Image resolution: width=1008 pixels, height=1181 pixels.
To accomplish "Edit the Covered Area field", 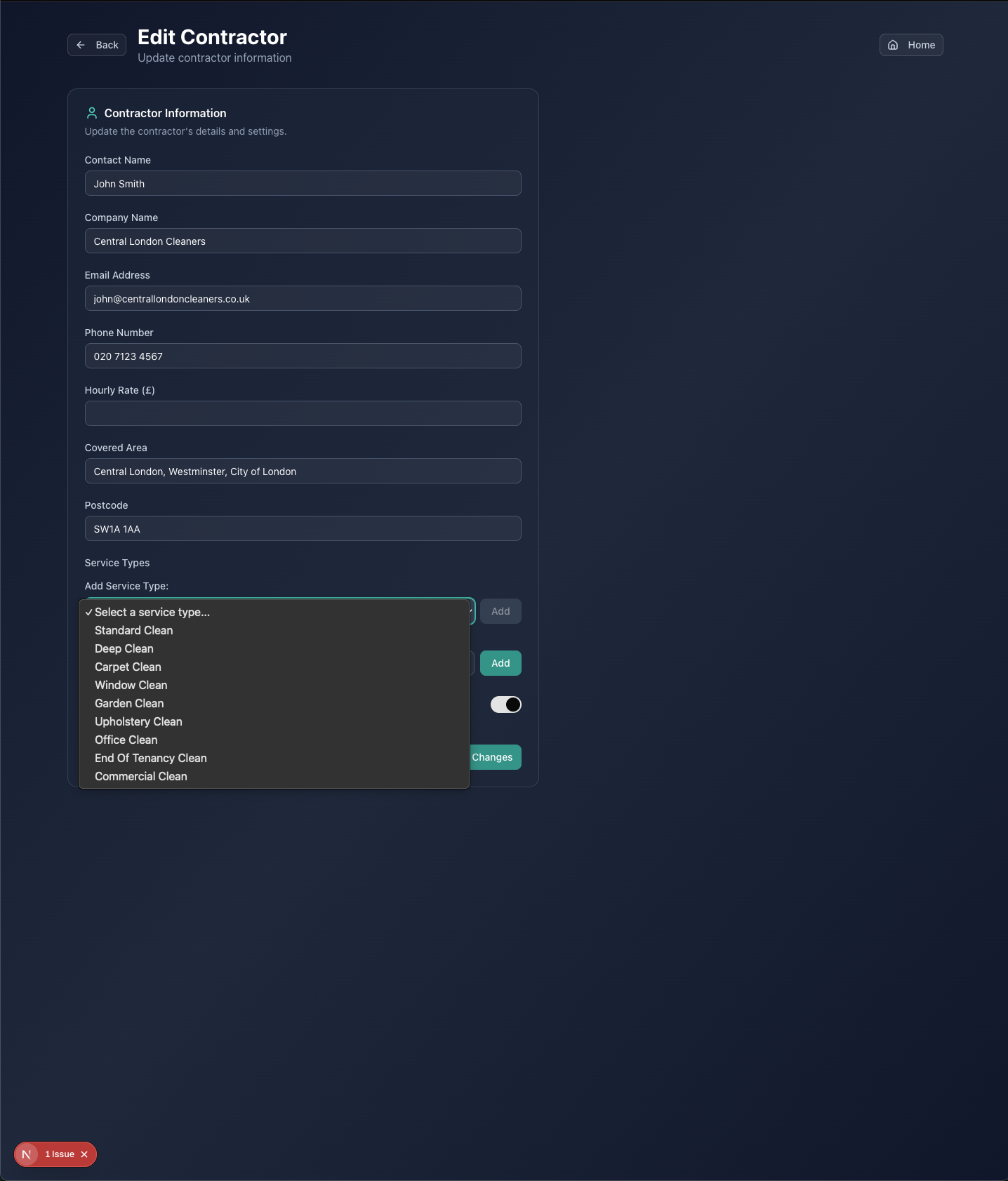I will point(303,471).
